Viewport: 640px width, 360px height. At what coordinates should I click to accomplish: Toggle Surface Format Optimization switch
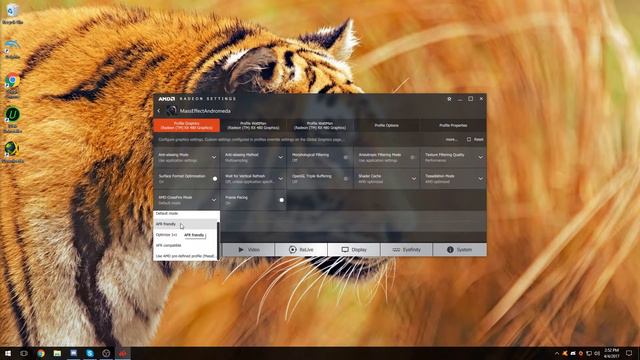tap(214, 179)
